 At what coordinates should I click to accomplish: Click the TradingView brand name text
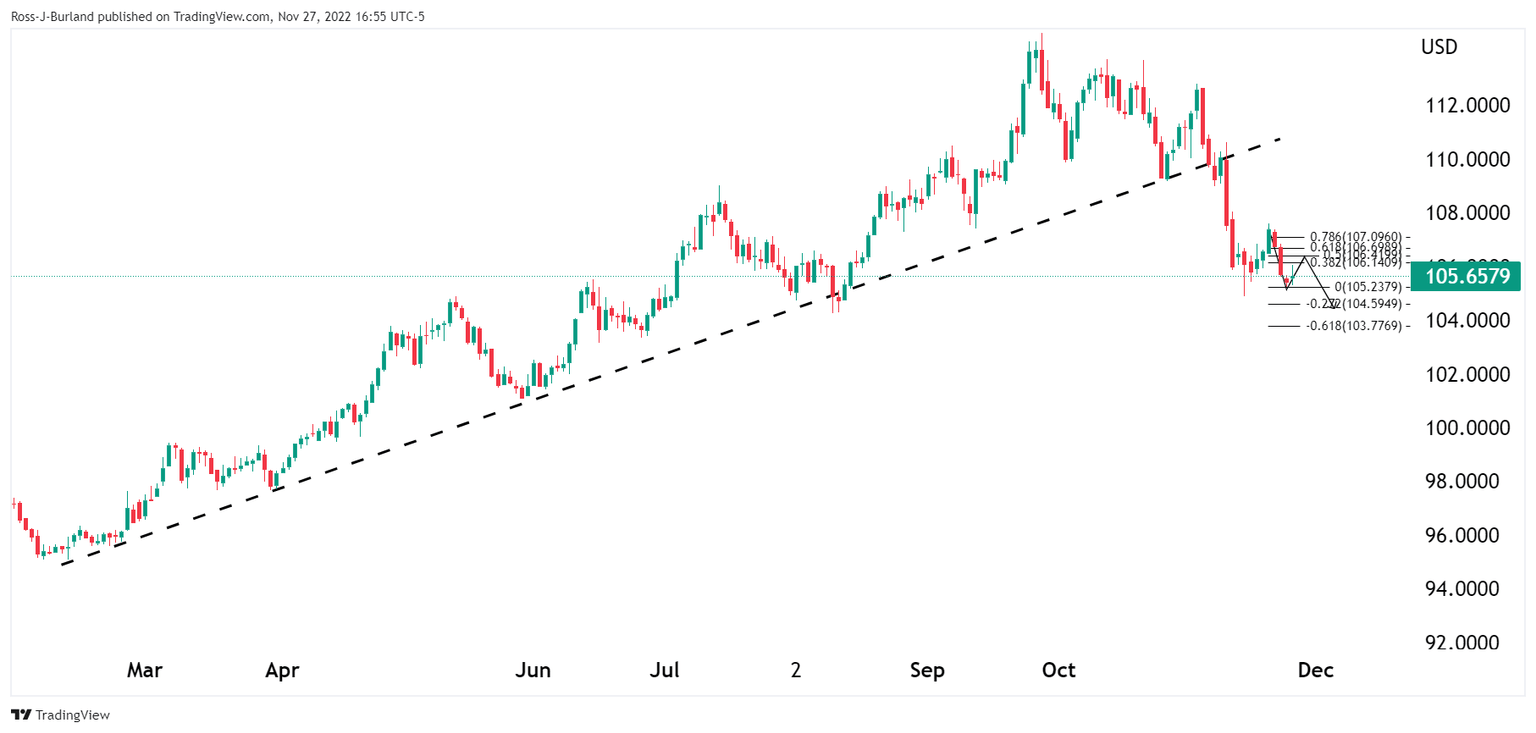point(72,715)
